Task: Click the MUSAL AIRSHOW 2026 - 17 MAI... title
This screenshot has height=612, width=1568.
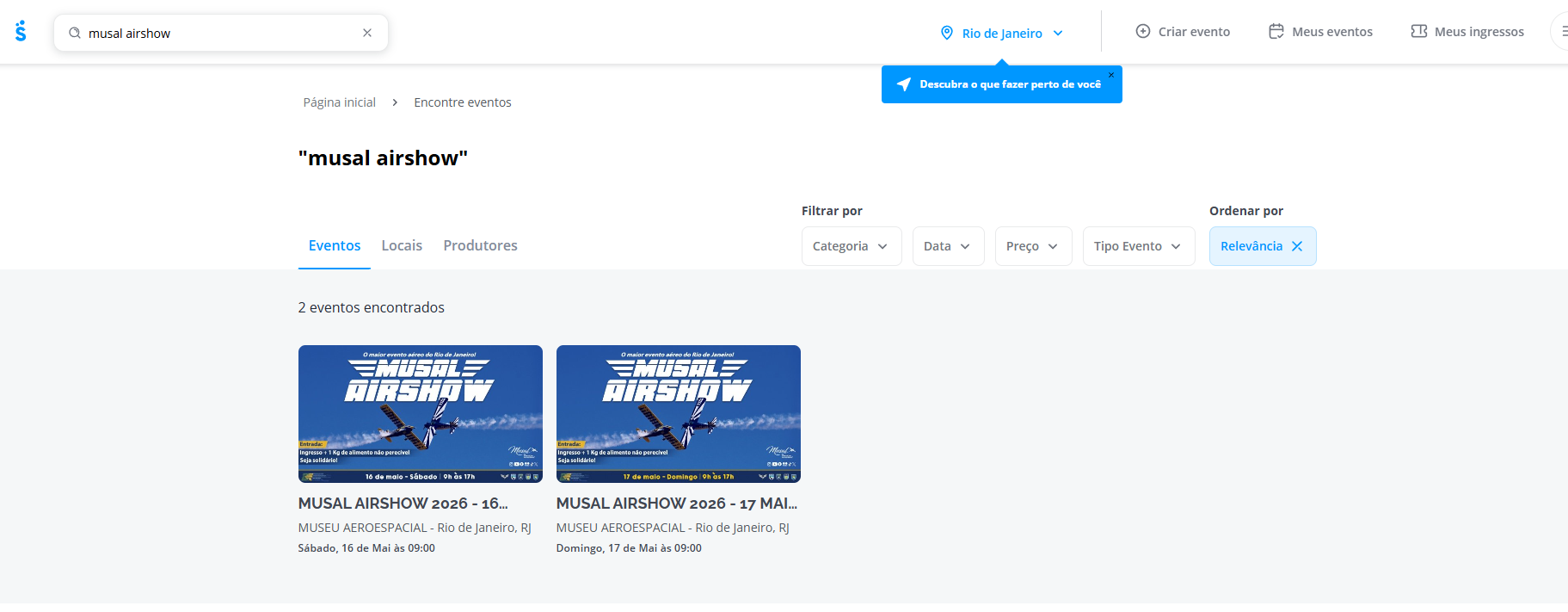Action: coord(677,504)
